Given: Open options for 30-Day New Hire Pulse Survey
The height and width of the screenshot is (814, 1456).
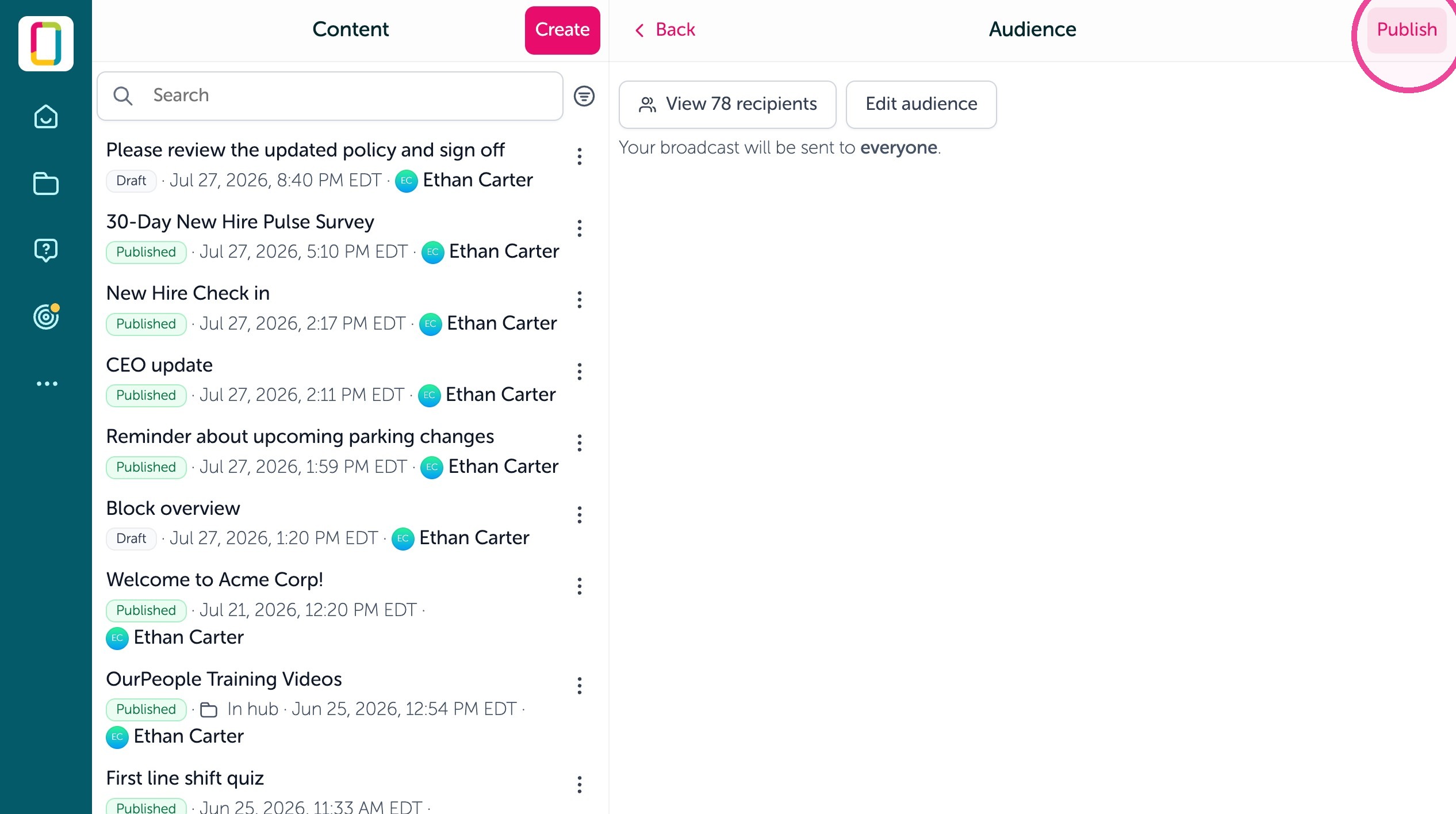Looking at the screenshot, I should coord(579,228).
